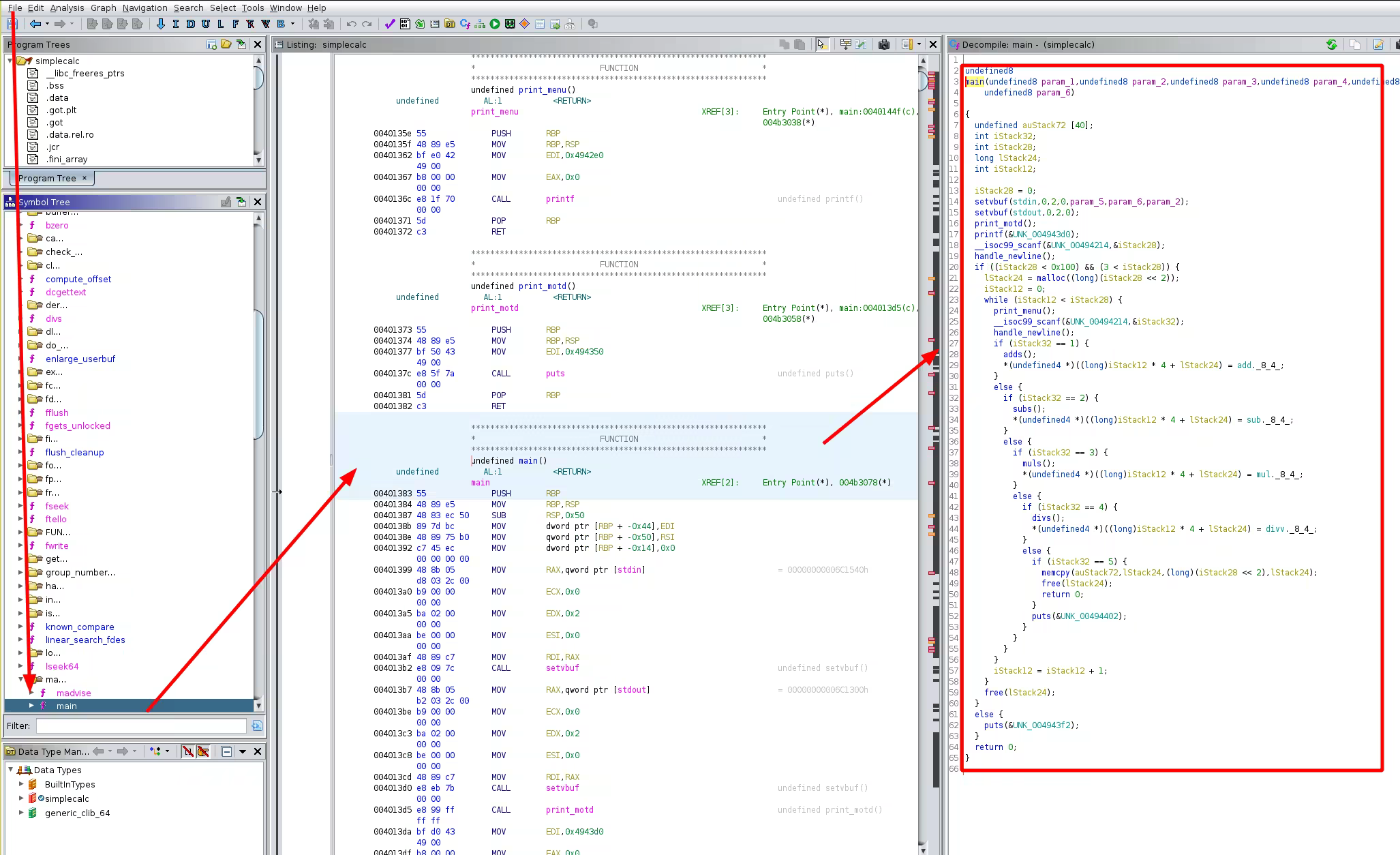
Task: Open the Analysis menu
Action: (67, 7)
